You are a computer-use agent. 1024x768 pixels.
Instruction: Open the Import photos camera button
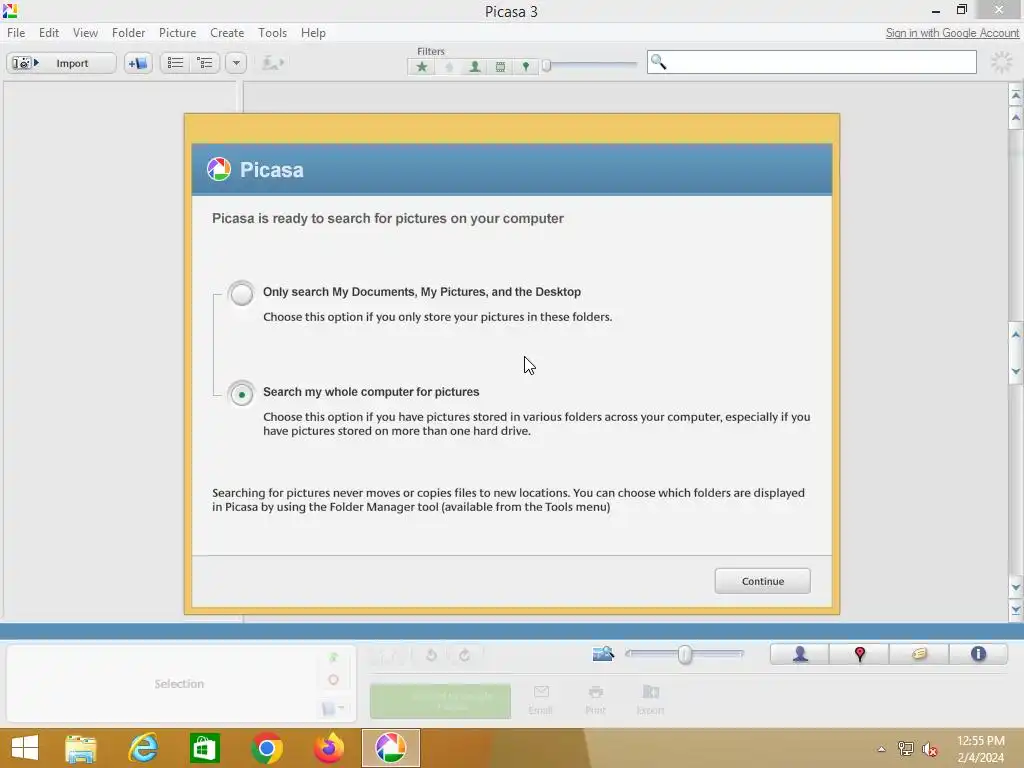click(x=61, y=63)
